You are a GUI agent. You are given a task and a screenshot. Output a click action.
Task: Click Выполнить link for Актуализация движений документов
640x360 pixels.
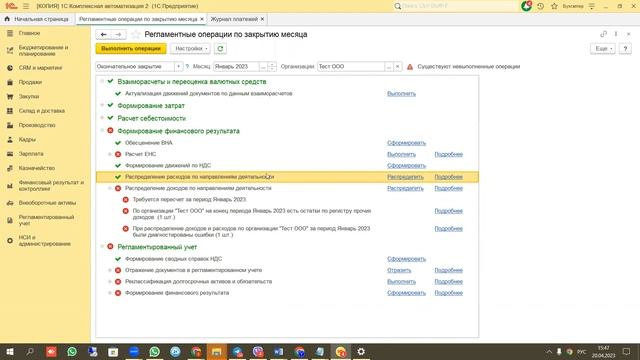click(401, 93)
